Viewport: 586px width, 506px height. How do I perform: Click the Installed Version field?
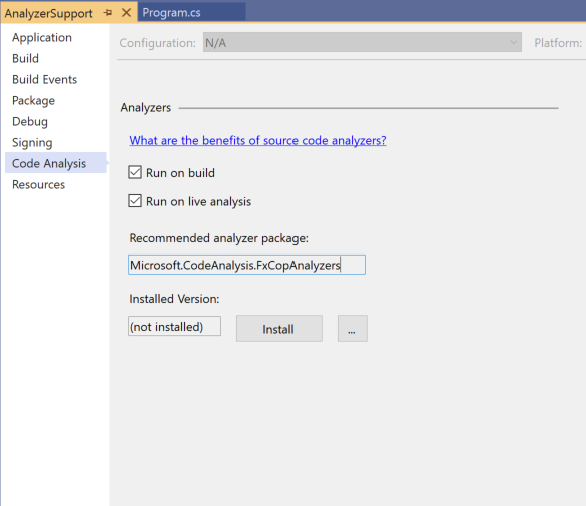(174, 326)
